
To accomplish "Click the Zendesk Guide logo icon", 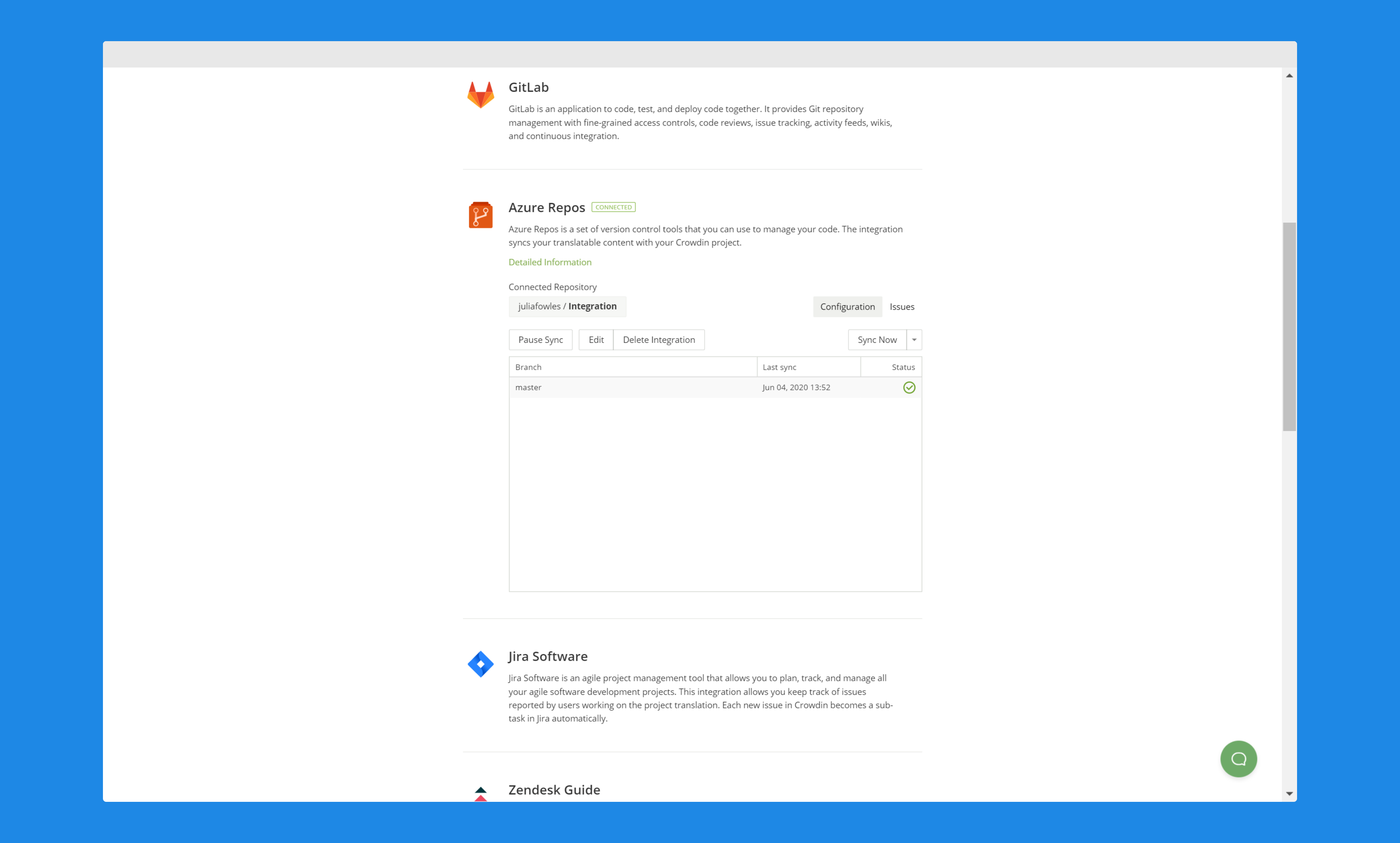I will (x=481, y=794).
